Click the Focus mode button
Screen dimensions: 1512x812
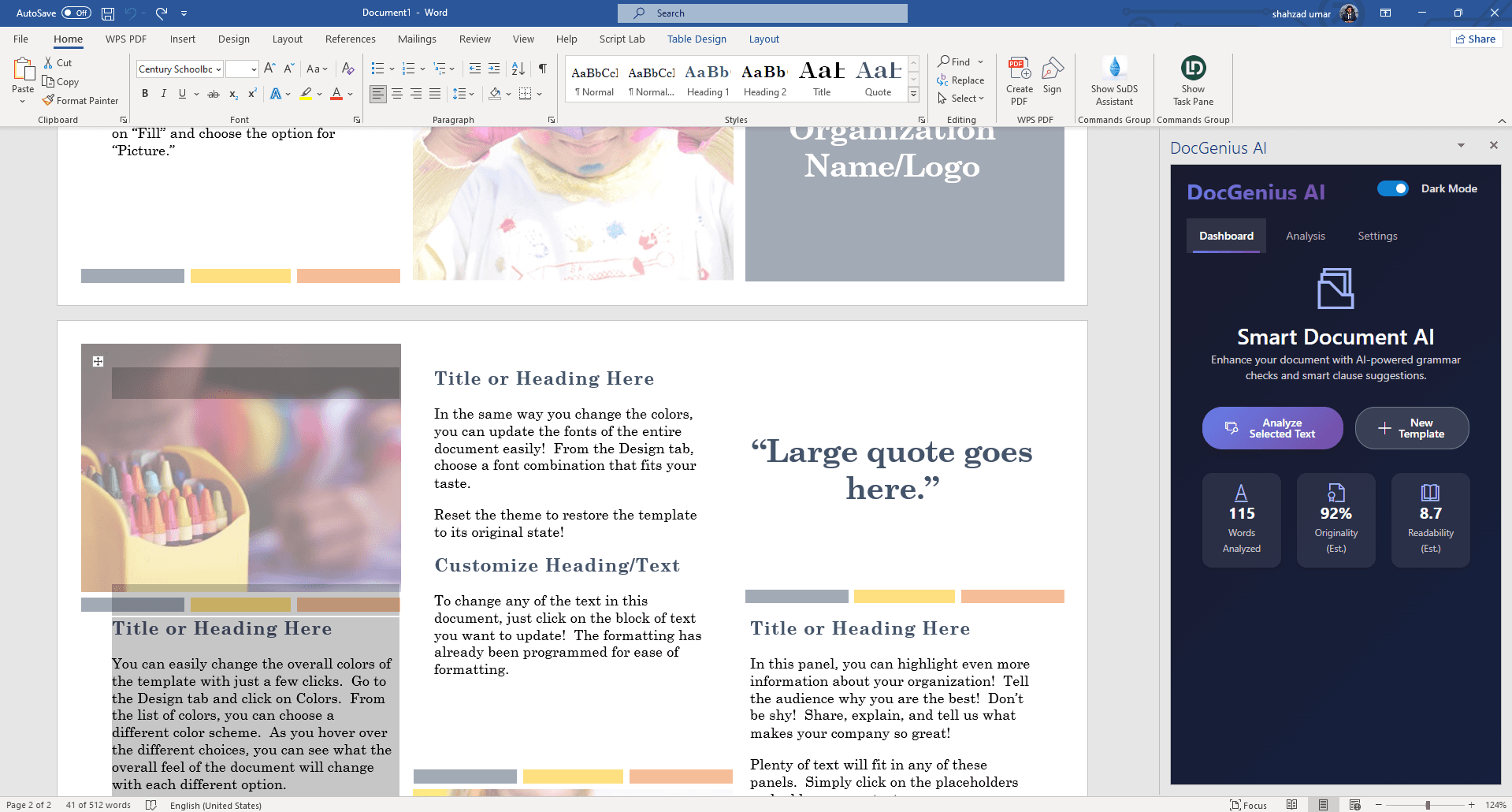(x=1249, y=805)
